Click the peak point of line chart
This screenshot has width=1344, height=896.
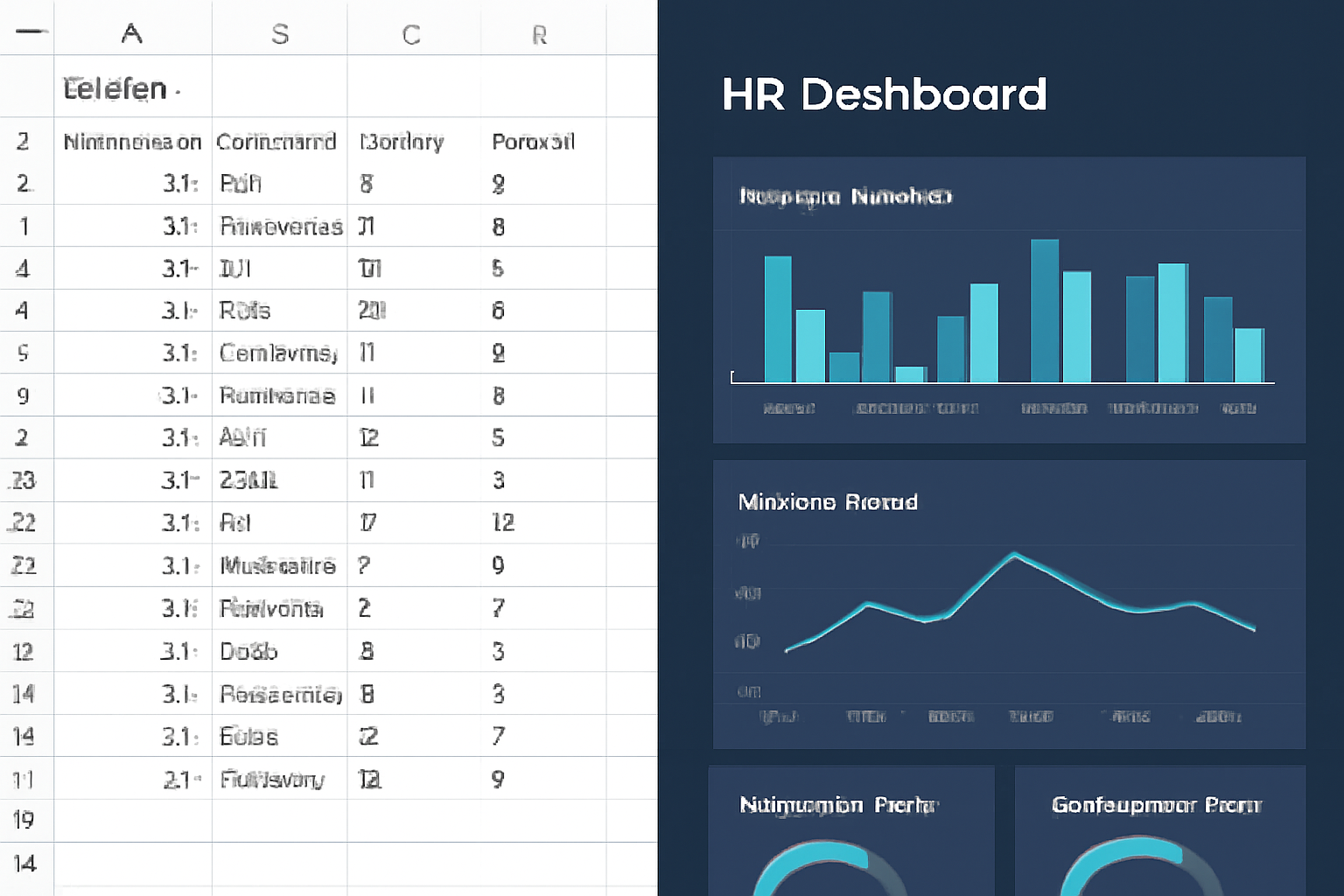click(x=1014, y=554)
